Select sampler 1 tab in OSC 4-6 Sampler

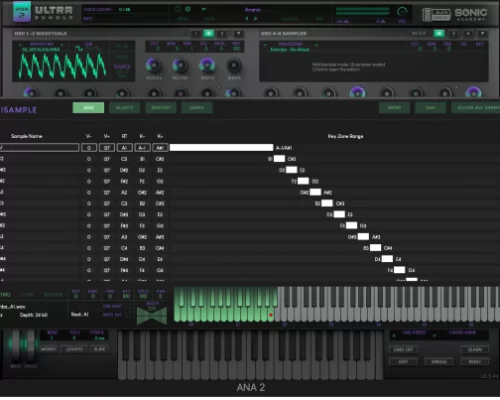point(439,34)
